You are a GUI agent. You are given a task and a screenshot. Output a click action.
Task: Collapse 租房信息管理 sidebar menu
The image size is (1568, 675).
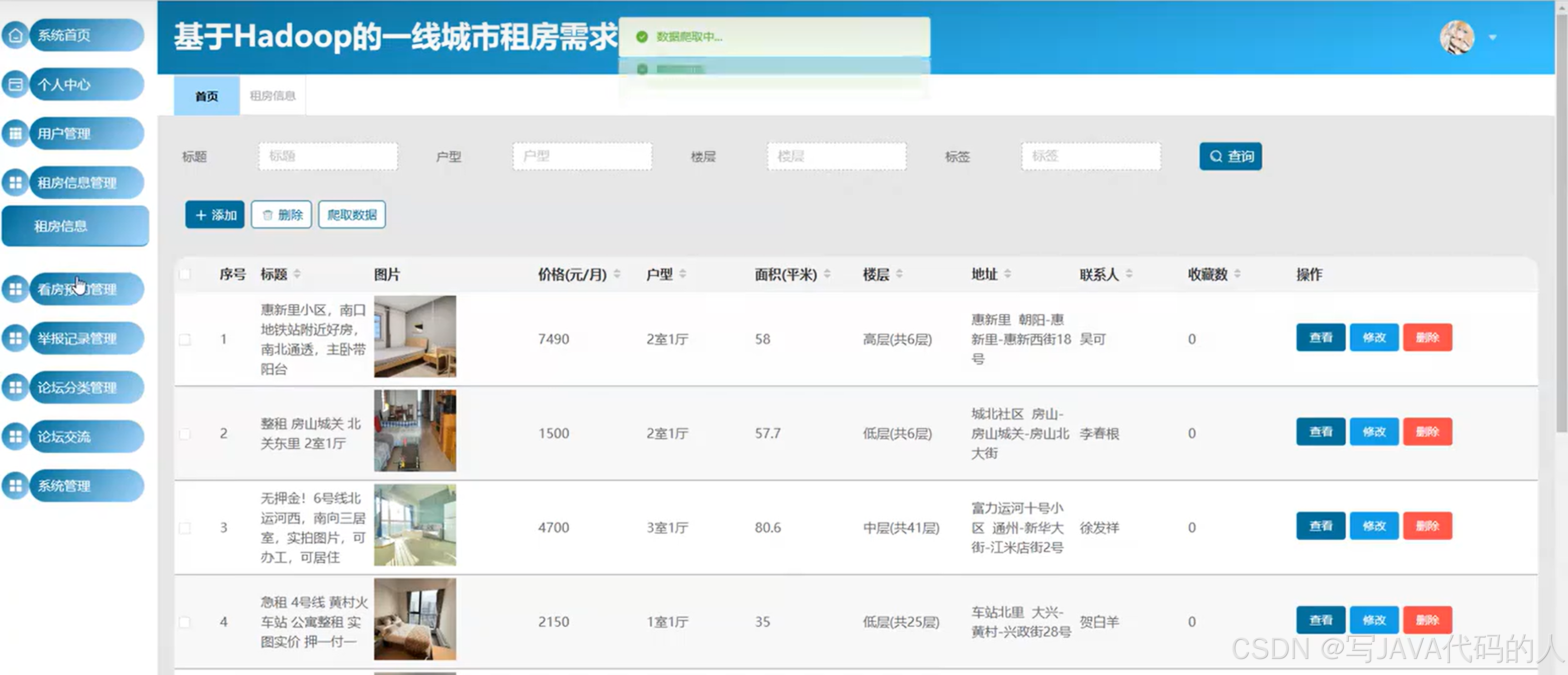(86, 183)
